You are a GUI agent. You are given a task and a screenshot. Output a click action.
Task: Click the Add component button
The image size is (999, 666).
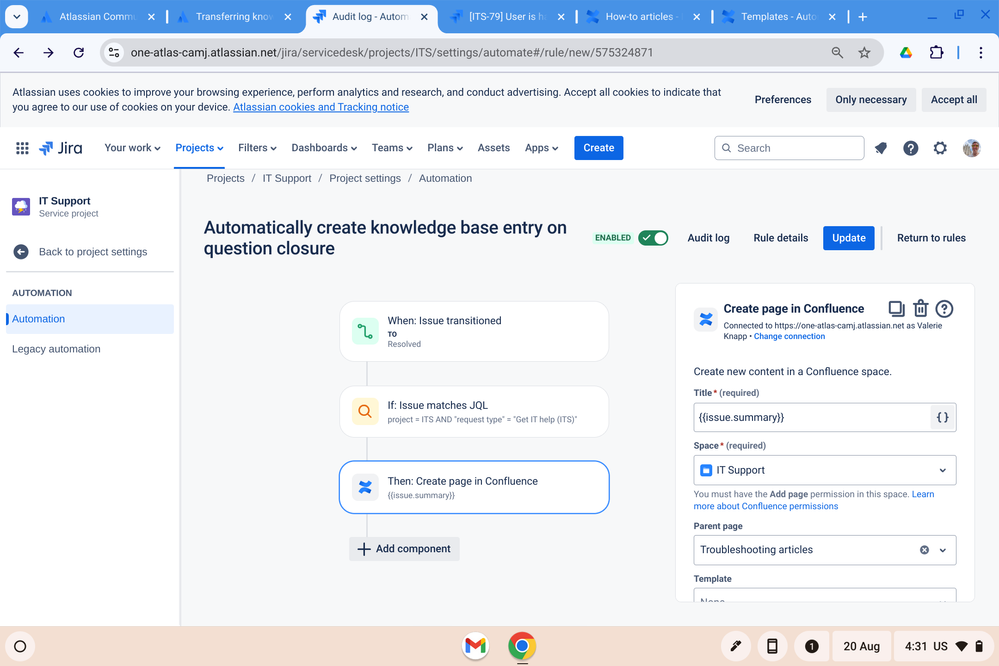point(404,549)
